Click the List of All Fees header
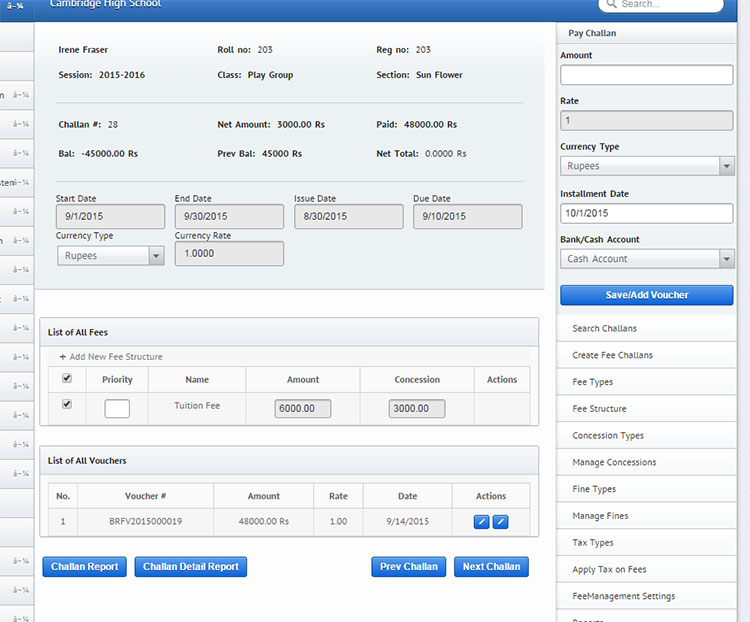Screen dimensions: 750x622 (x=289, y=332)
